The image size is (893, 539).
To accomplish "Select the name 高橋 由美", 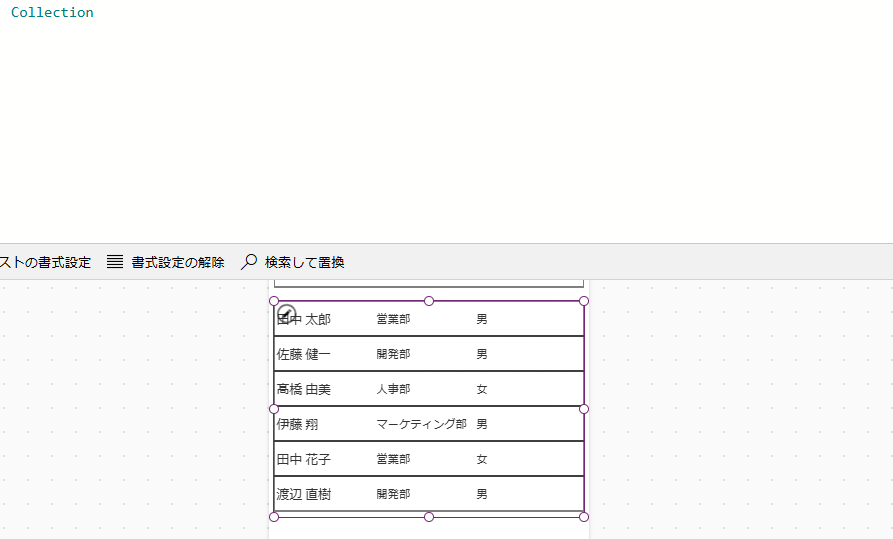I will coord(304,389).
